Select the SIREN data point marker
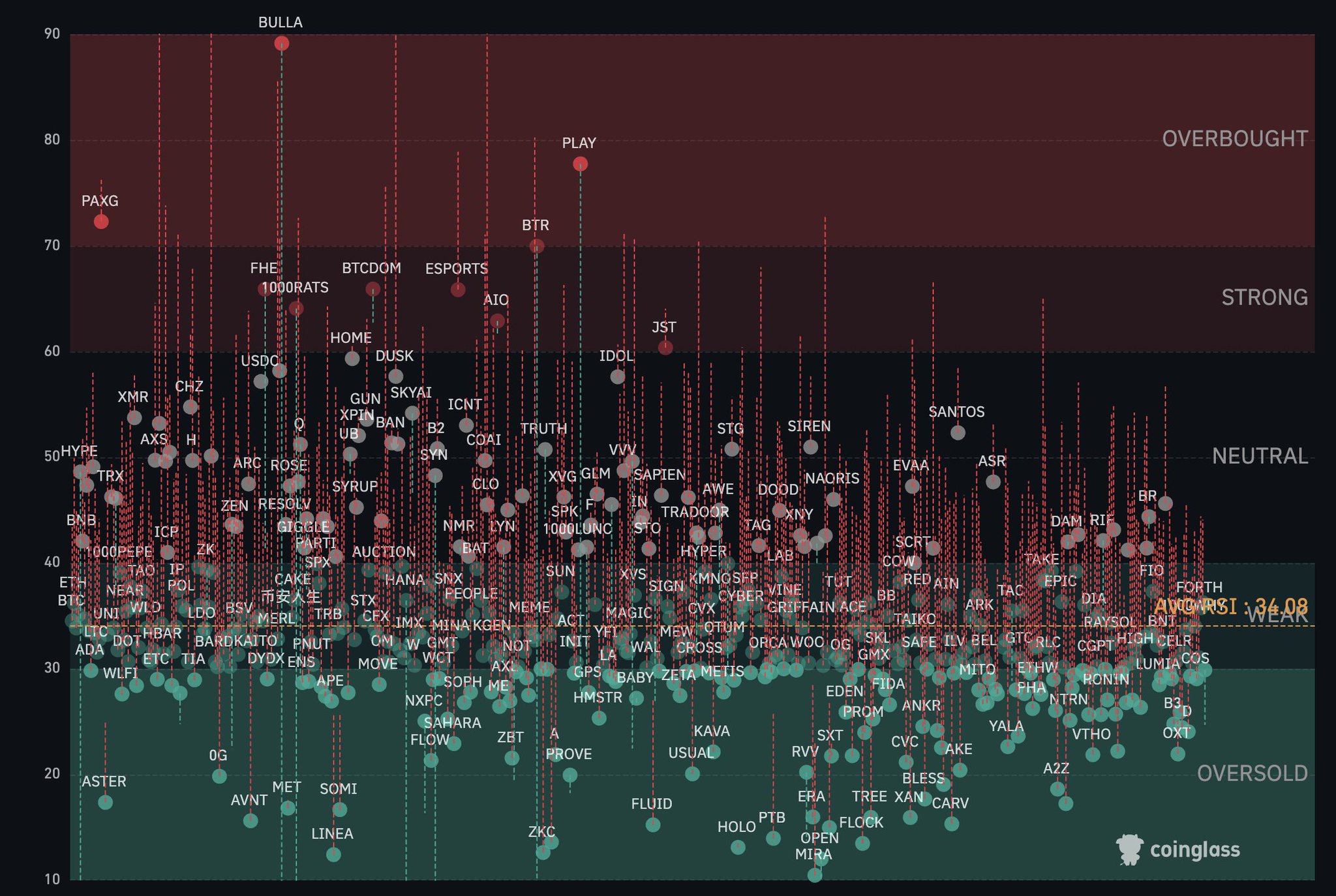 (810, 447)
